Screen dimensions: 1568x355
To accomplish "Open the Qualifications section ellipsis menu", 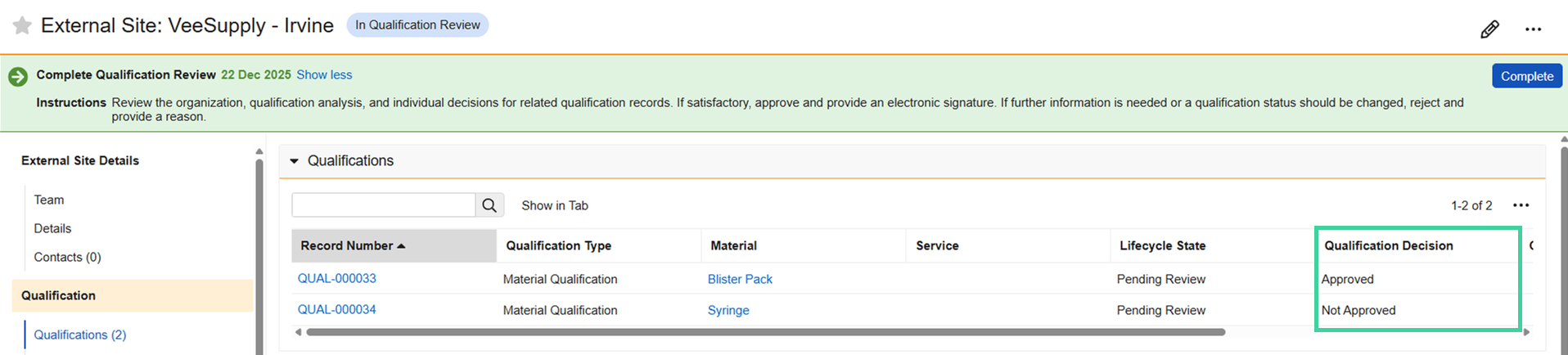I will (1521, 205).
